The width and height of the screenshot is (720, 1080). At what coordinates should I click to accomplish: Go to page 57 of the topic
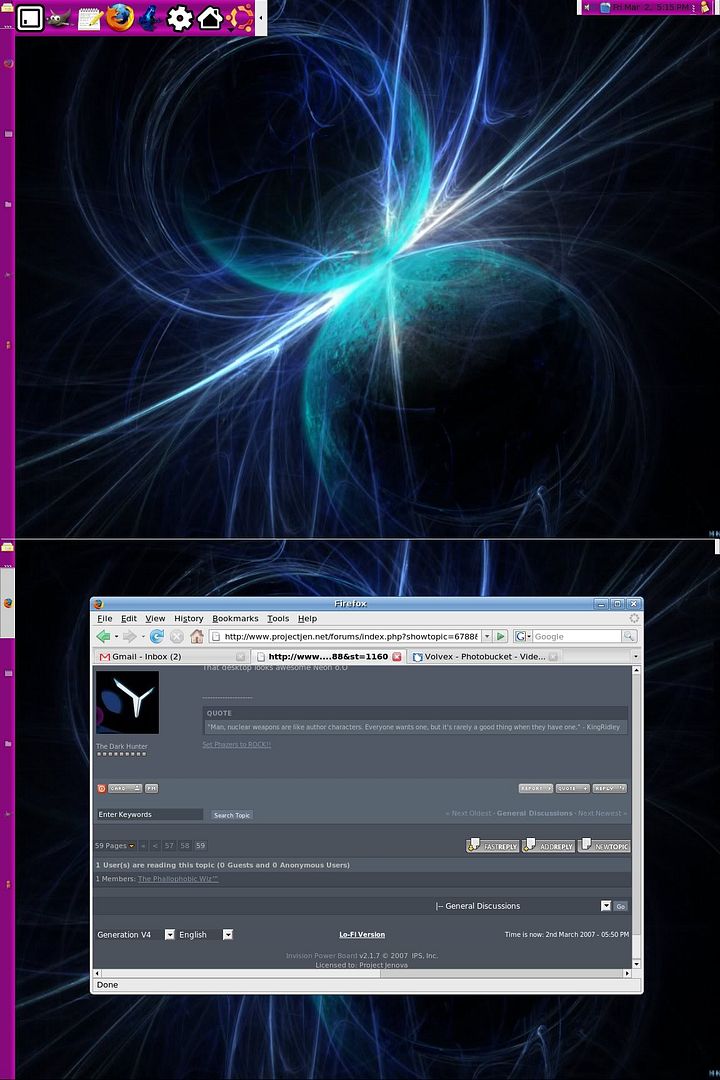[169, 845]
